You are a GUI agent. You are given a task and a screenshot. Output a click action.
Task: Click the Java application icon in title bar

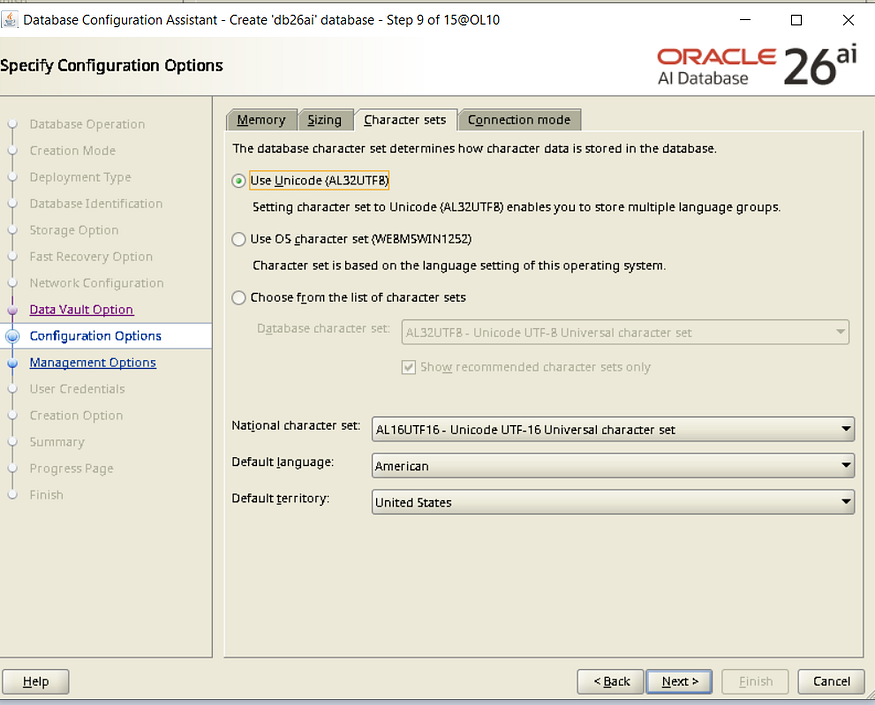pyautogui.click(x=9, y=20)
